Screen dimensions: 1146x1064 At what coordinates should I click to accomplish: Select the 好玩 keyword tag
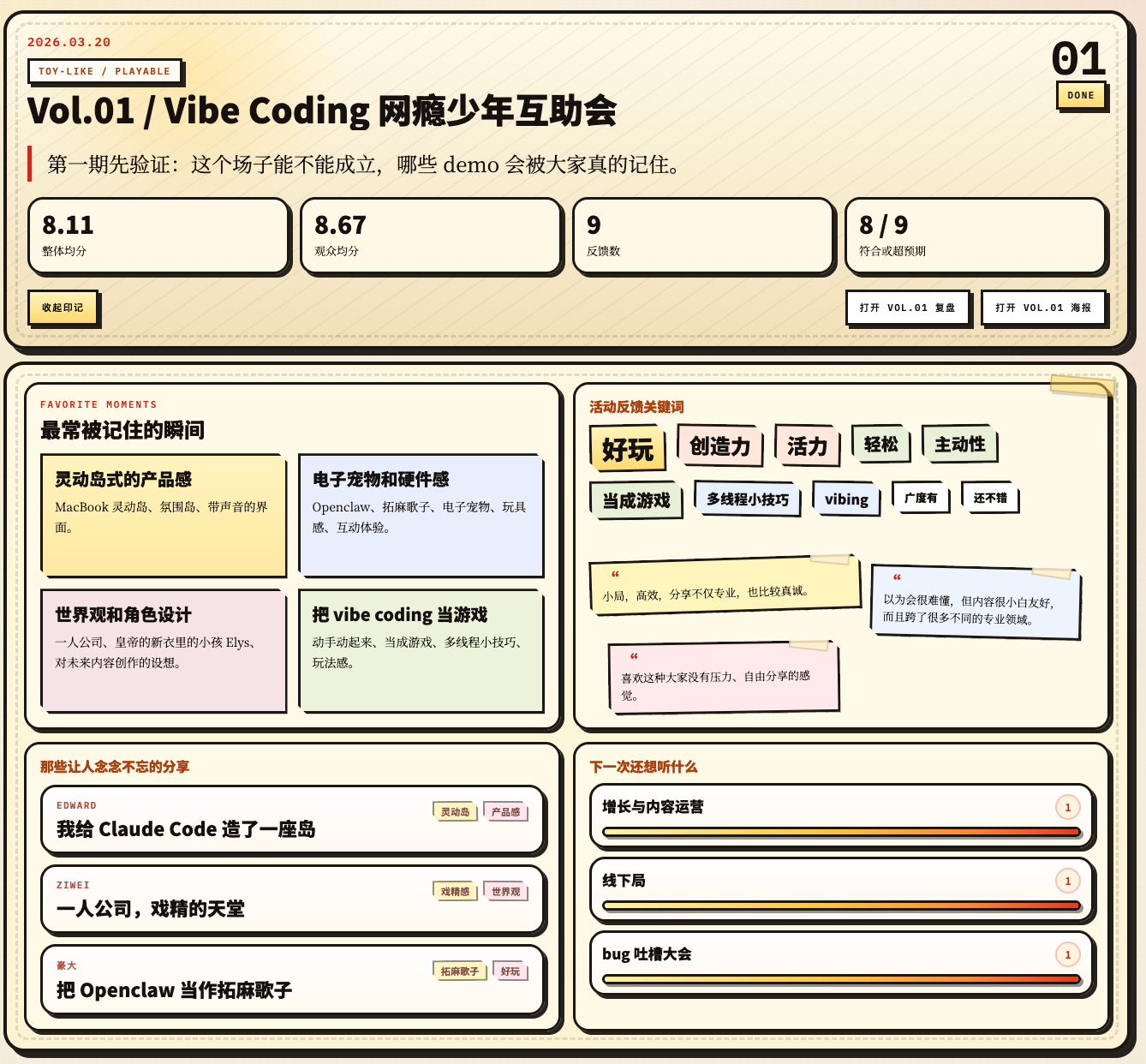627,449
